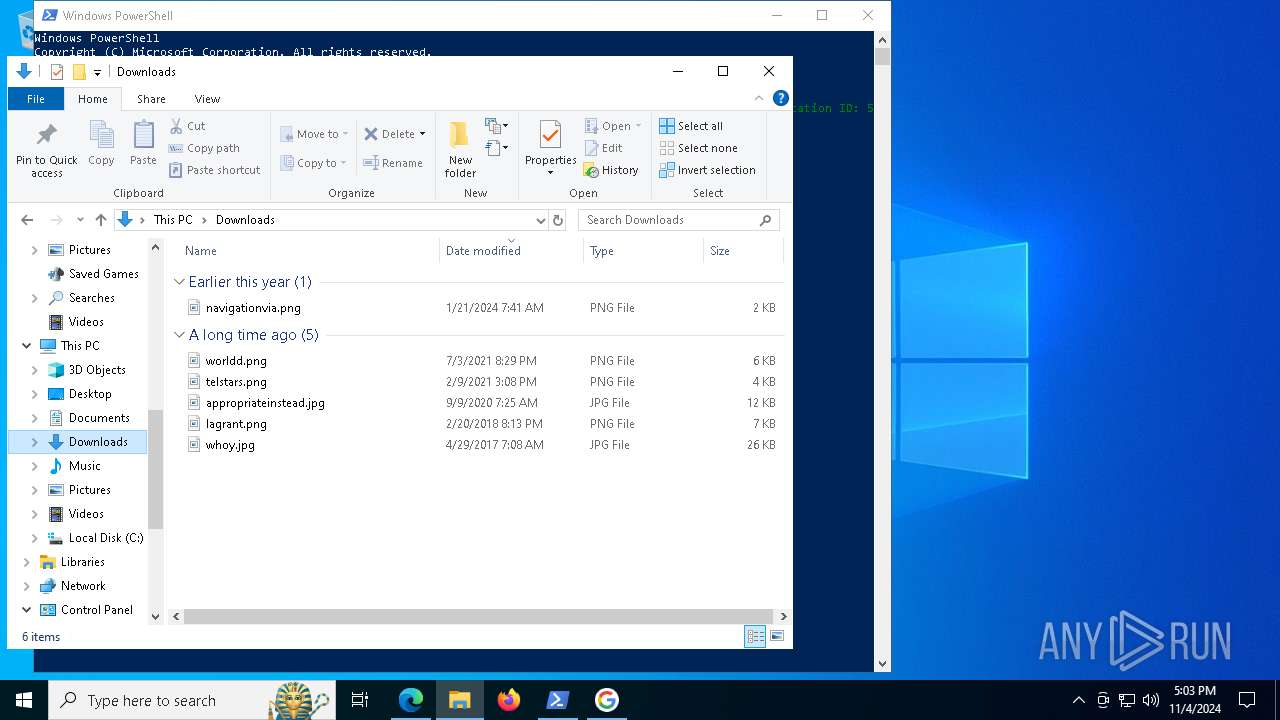Open address bar history dropdown

pos(540,220)
